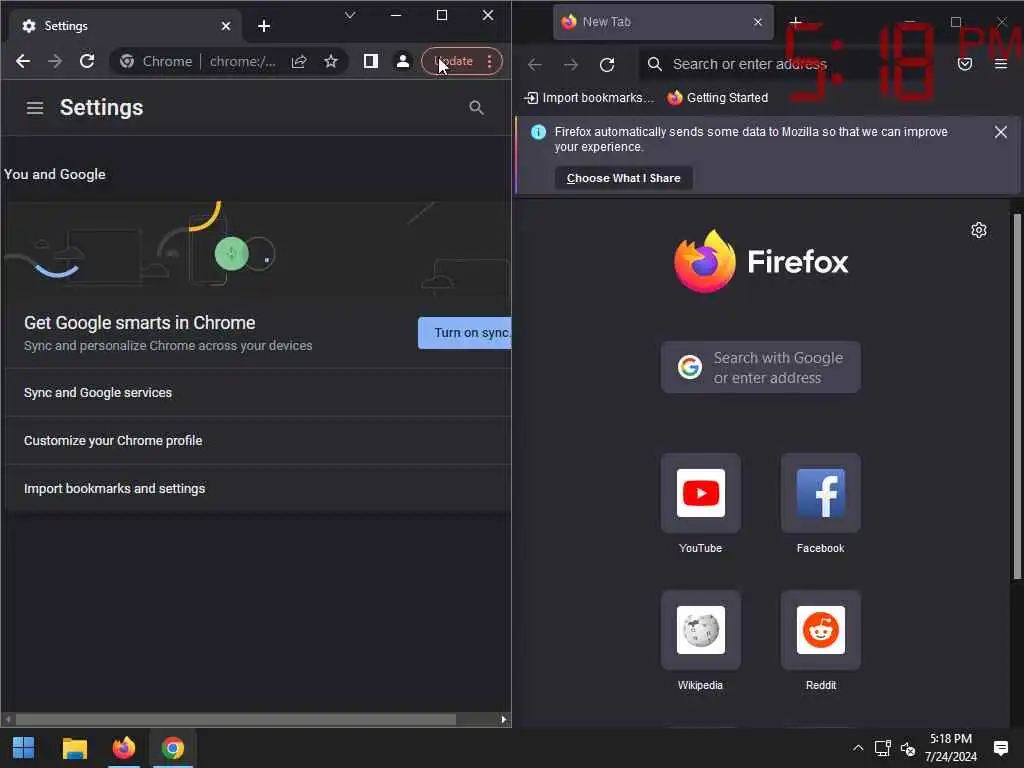Select Firefox New Tab tab
The width and height of the screenshot is (1024, 768).
pos(663,22)
